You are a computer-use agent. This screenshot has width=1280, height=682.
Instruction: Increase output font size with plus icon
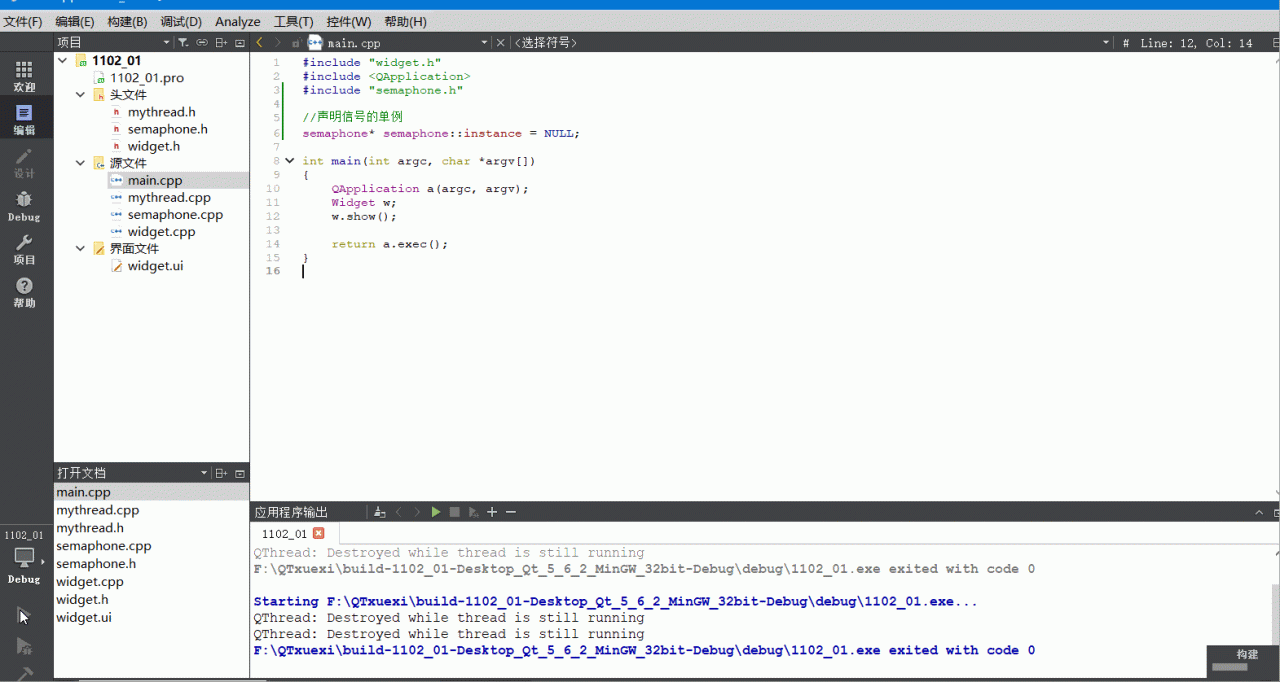click(x=492, y=512)
